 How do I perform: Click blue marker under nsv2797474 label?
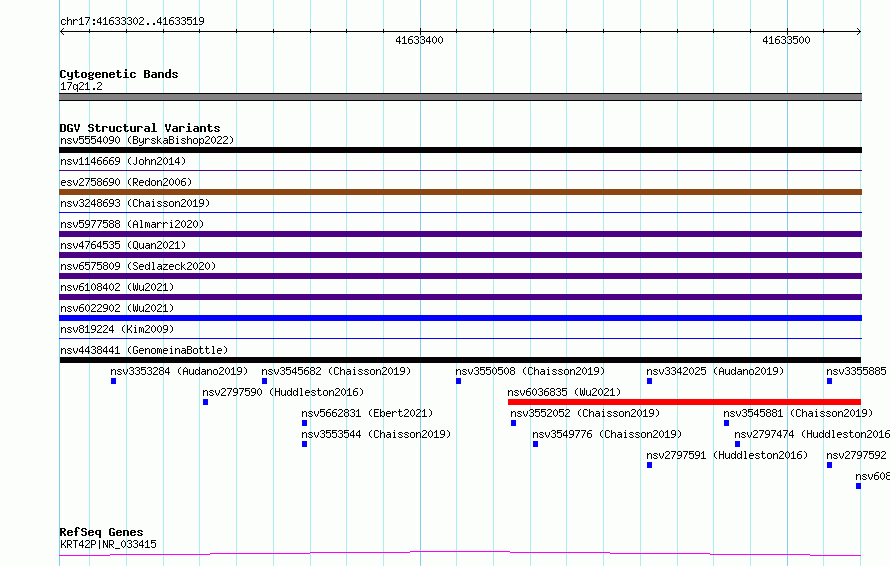pyautogui.click(x=738, y=444)
